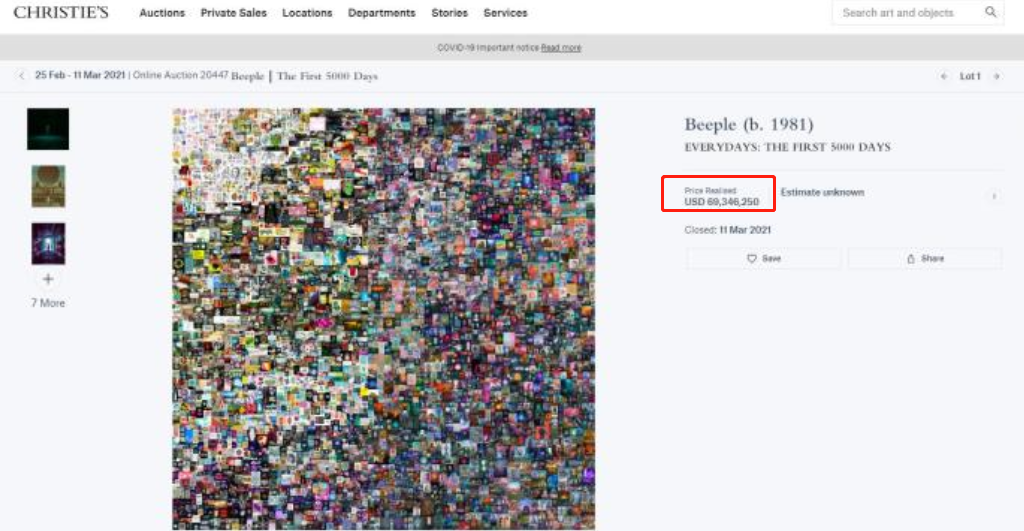Click the Beeple (b. 1981) artist name
The height and width of the screenshot is (531, 1024).
(748, 124)
